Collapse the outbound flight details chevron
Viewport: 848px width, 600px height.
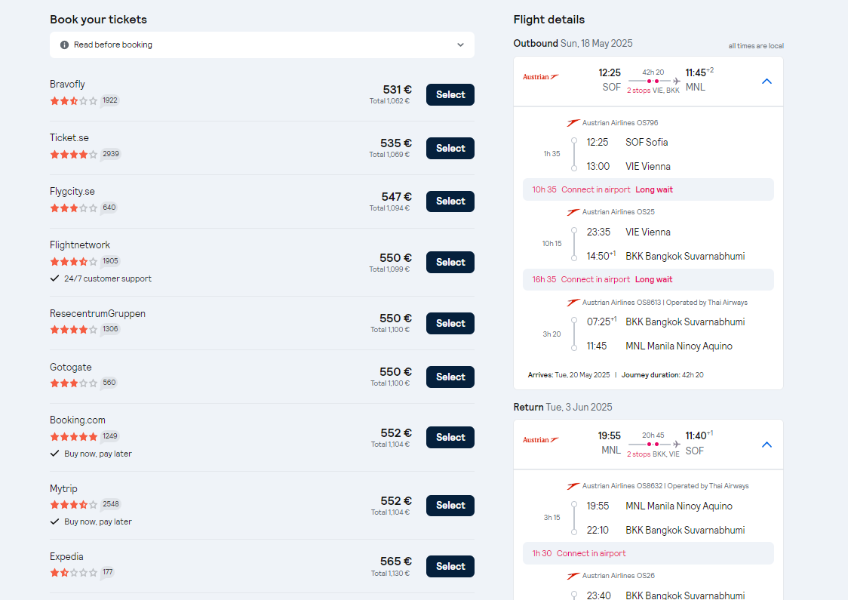766,82
